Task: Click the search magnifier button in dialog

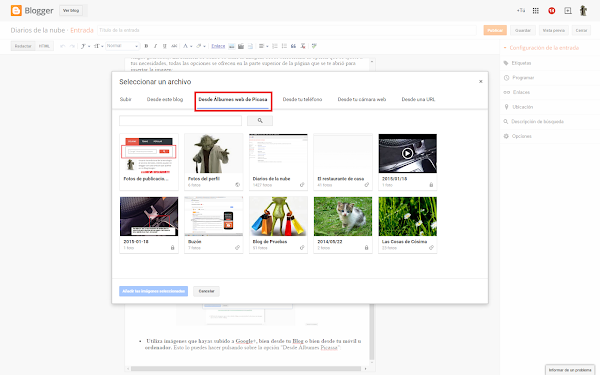Action: [260, 121]
